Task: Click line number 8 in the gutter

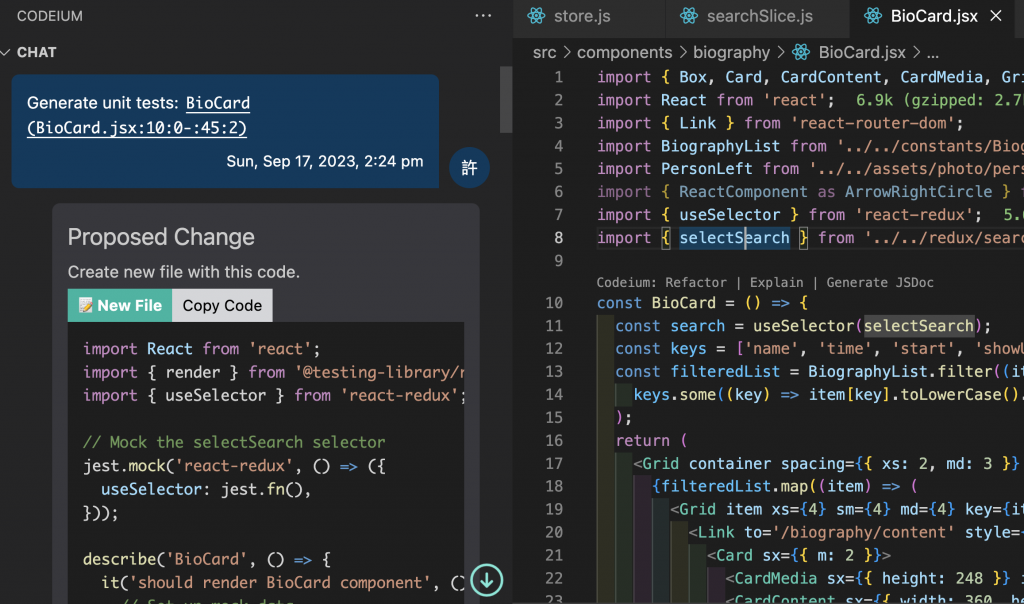Action: tap(558, 238)
